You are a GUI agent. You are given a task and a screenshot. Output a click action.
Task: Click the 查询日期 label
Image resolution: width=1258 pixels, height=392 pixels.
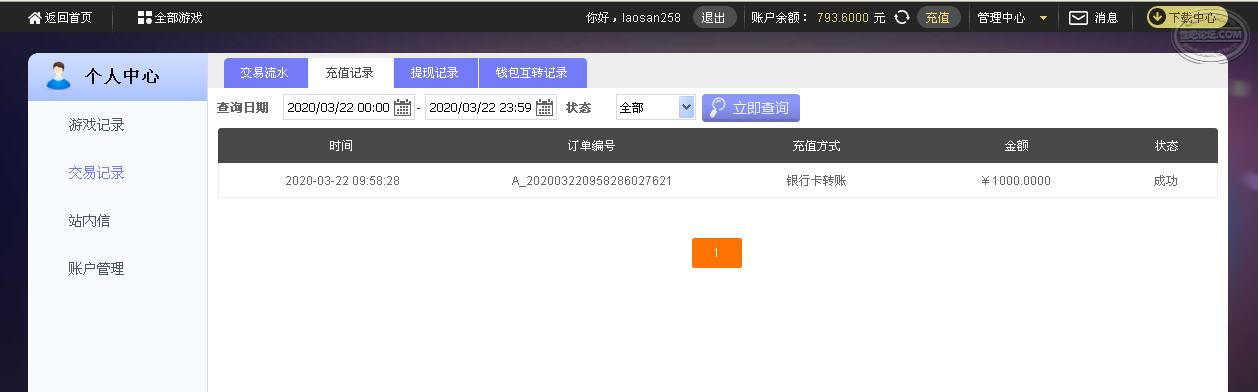pyautogui.click(x=243, y=107)
